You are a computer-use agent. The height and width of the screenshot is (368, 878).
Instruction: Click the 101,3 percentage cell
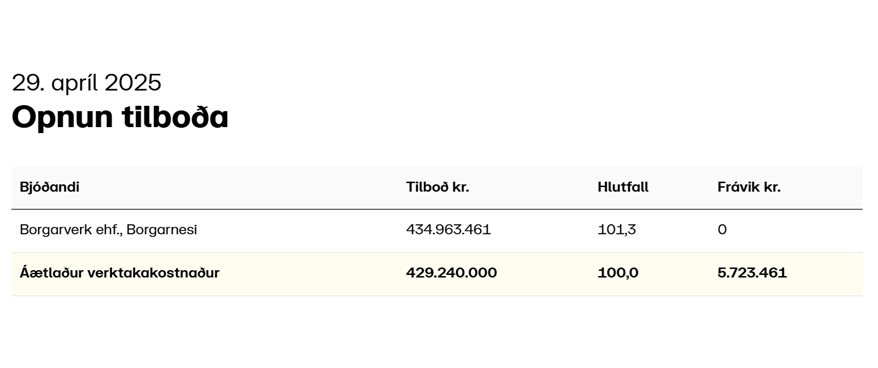tap(617, 230)
